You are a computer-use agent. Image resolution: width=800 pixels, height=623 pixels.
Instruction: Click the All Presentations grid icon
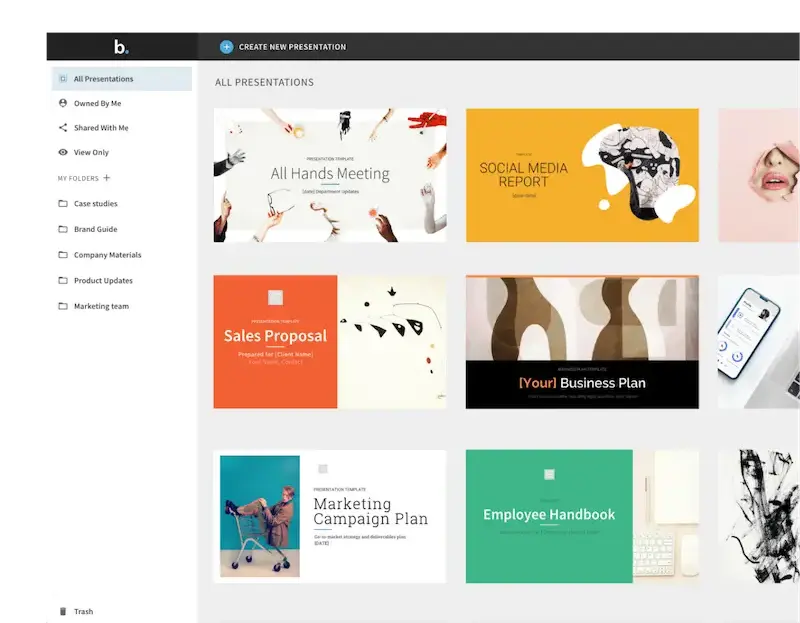click(x=63, y=79)
